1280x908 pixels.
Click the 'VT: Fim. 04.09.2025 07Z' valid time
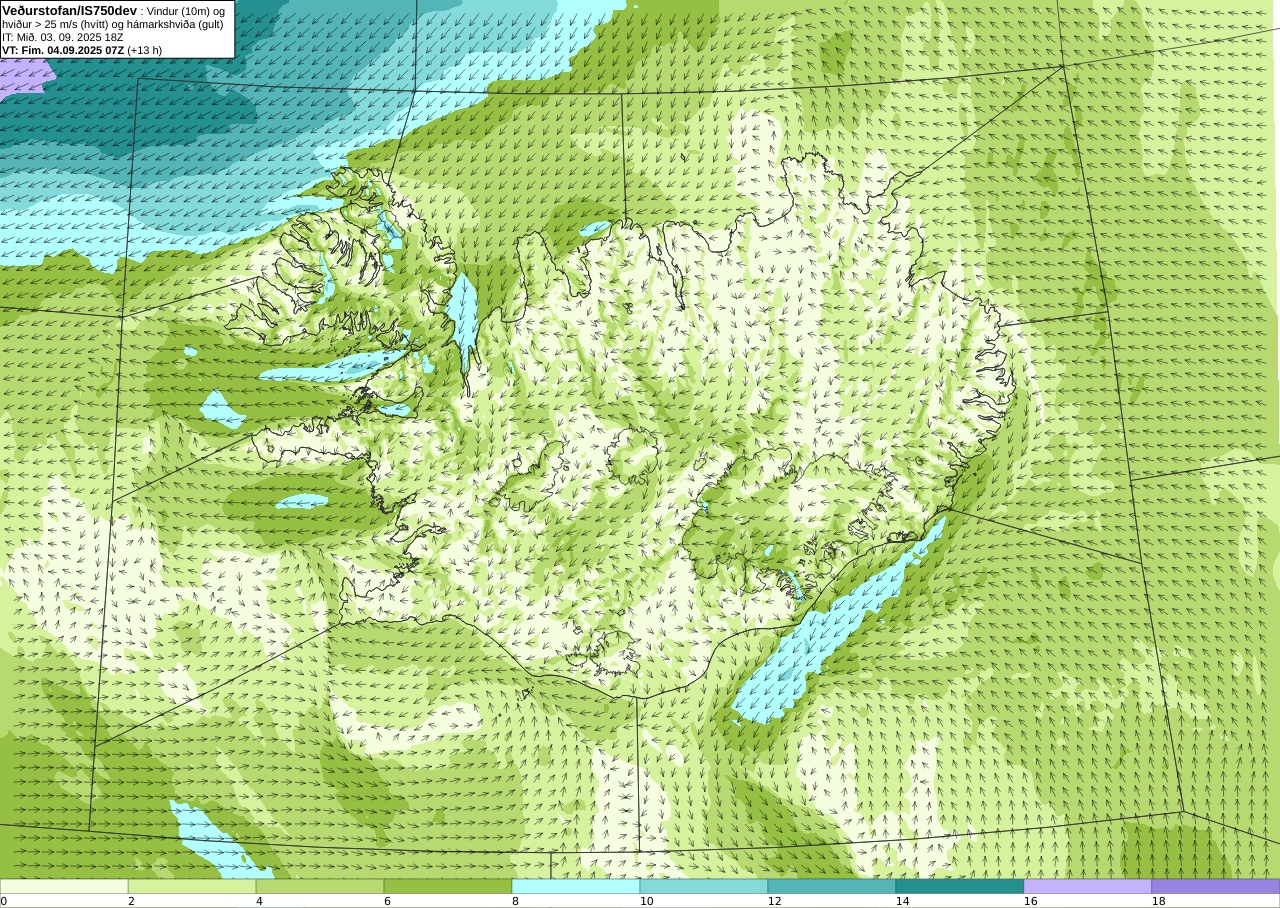pos(63,50)
